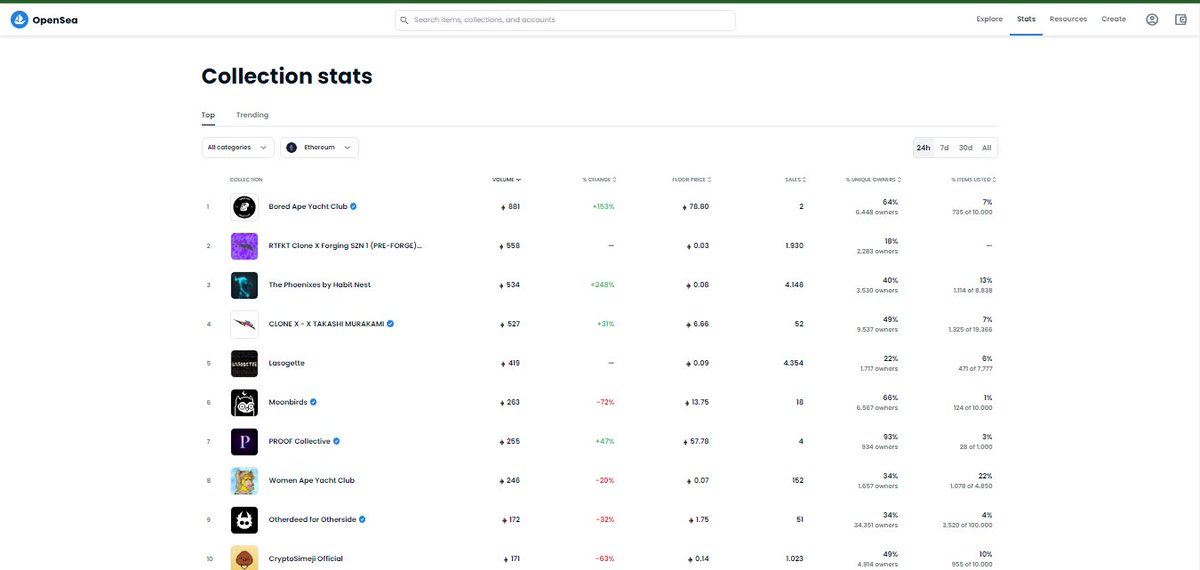Open the account profile icon
1200x570 pixels.
click(1152, 19)
